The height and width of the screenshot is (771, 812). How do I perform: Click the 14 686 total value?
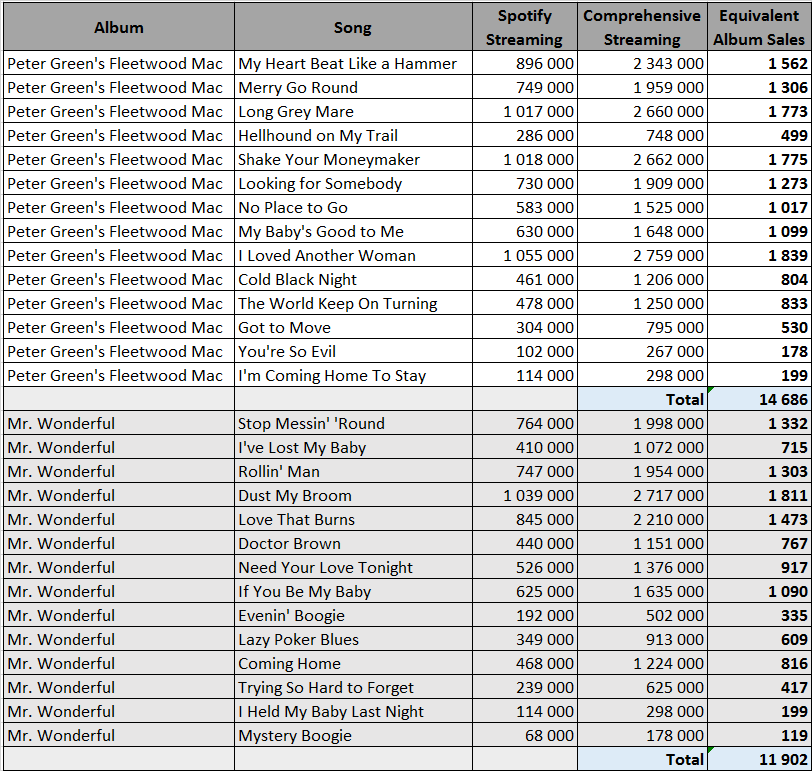tap(759, 399)
